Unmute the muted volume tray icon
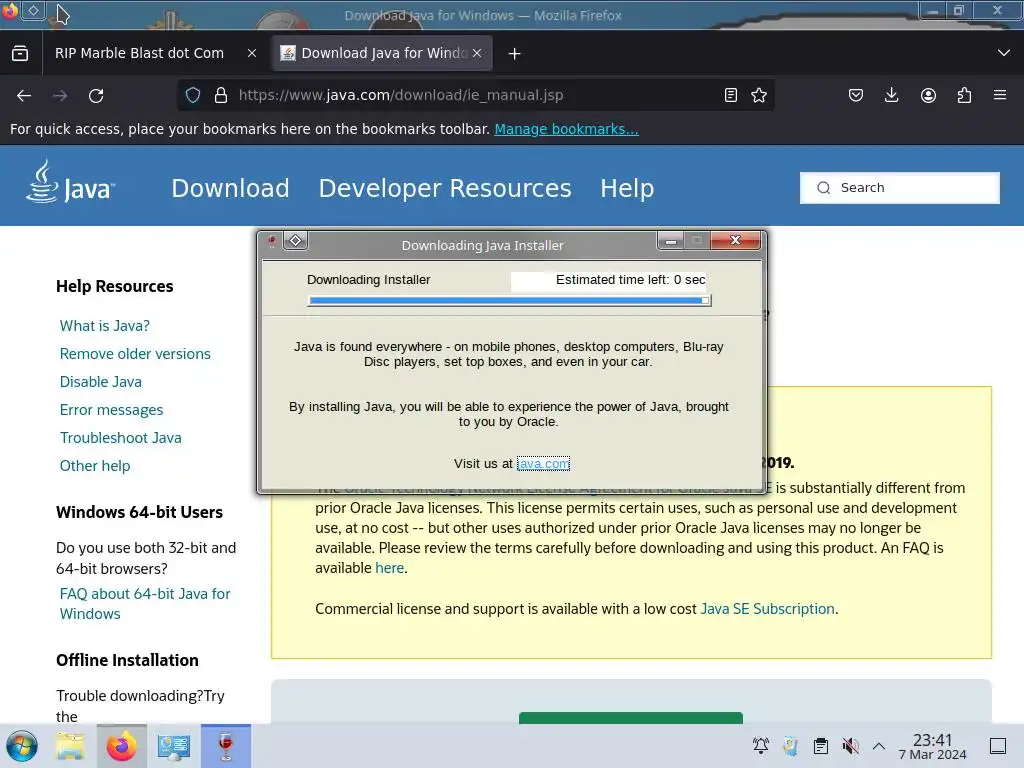 coord(850,746)
